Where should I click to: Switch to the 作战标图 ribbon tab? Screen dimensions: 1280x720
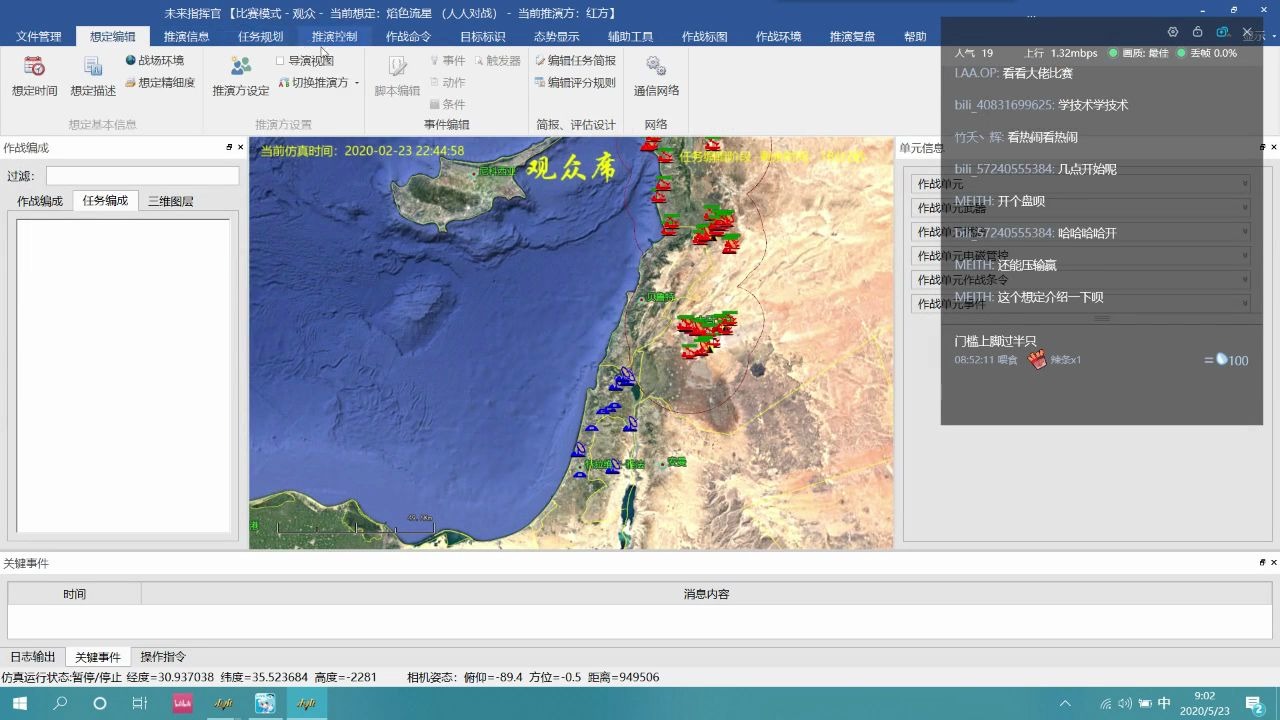704,36
